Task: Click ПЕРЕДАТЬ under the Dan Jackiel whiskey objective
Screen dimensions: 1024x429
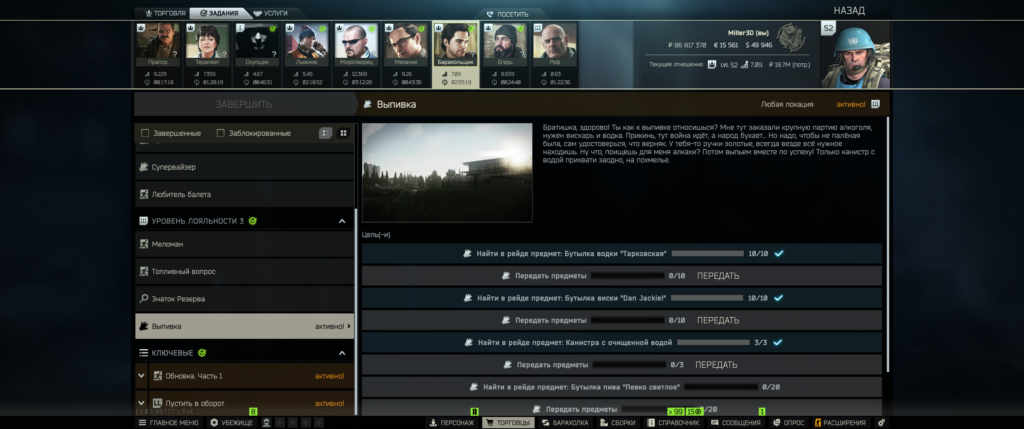Action: click(x=718, y=320)
